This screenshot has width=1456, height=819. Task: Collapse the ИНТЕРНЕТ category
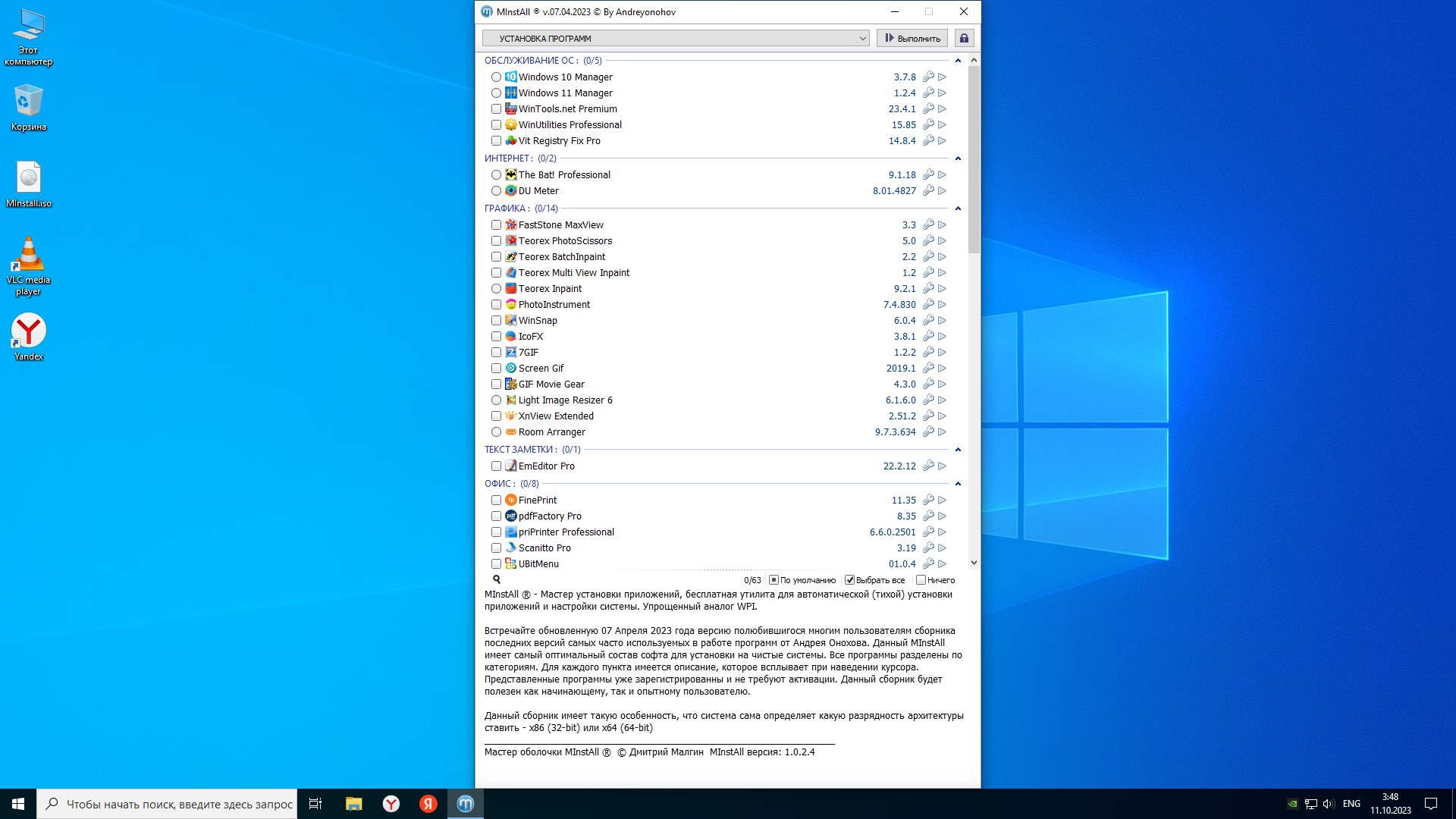(x=958, y=158)
